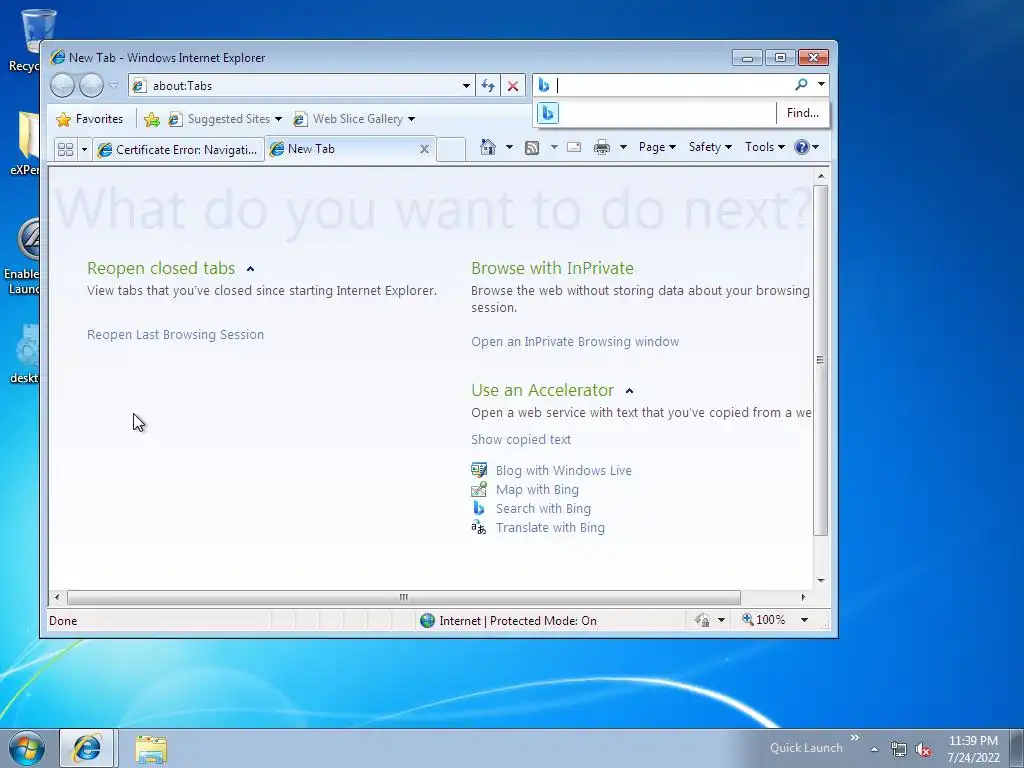Open the tab list dropdown arrow
This screenshot has height=768, width=1024.
[84, 150]
